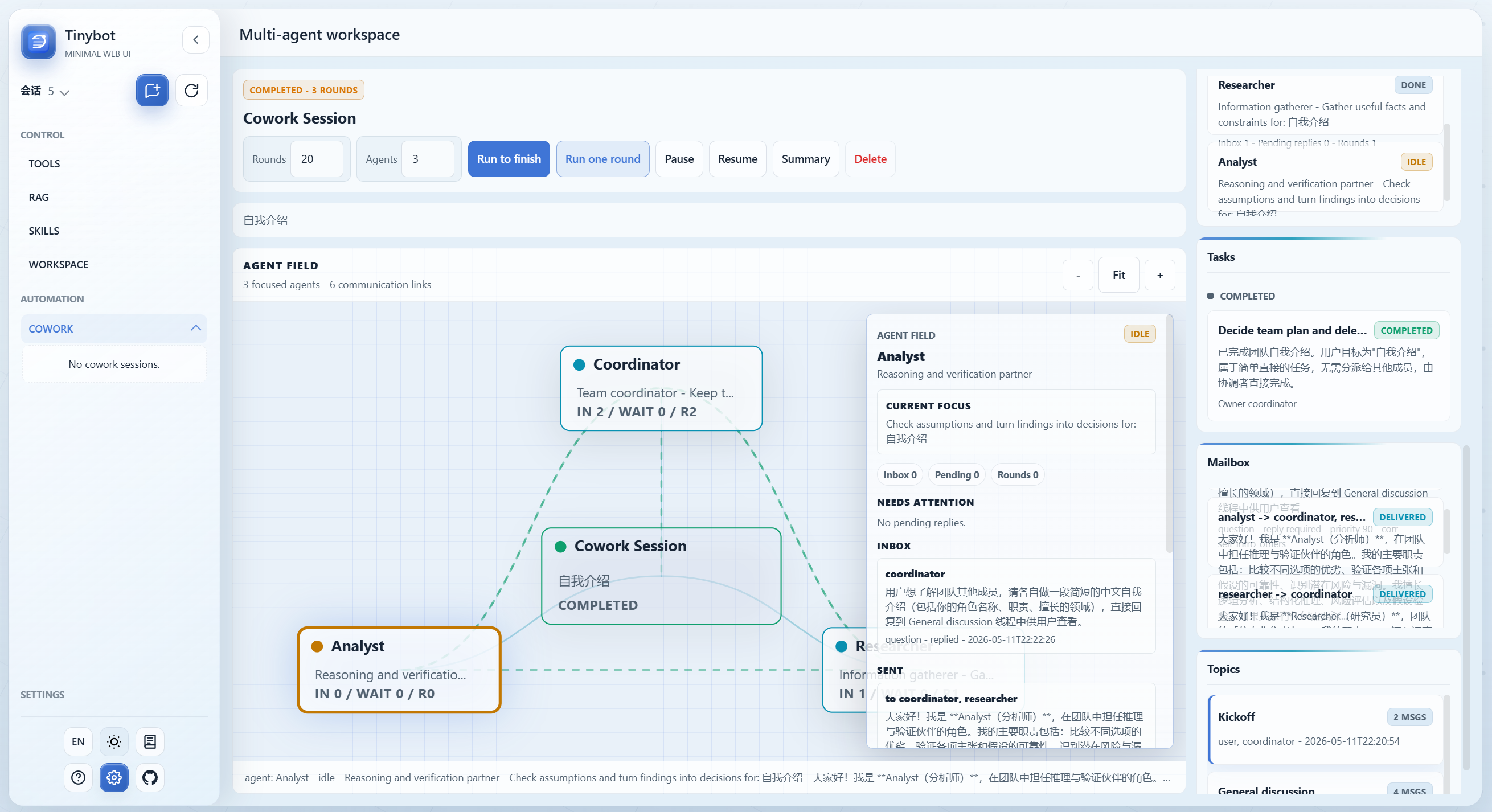The width and height of the screenshot is (1492, 812).
Task: Open the help question-mark icon
Action: point(78,777)
